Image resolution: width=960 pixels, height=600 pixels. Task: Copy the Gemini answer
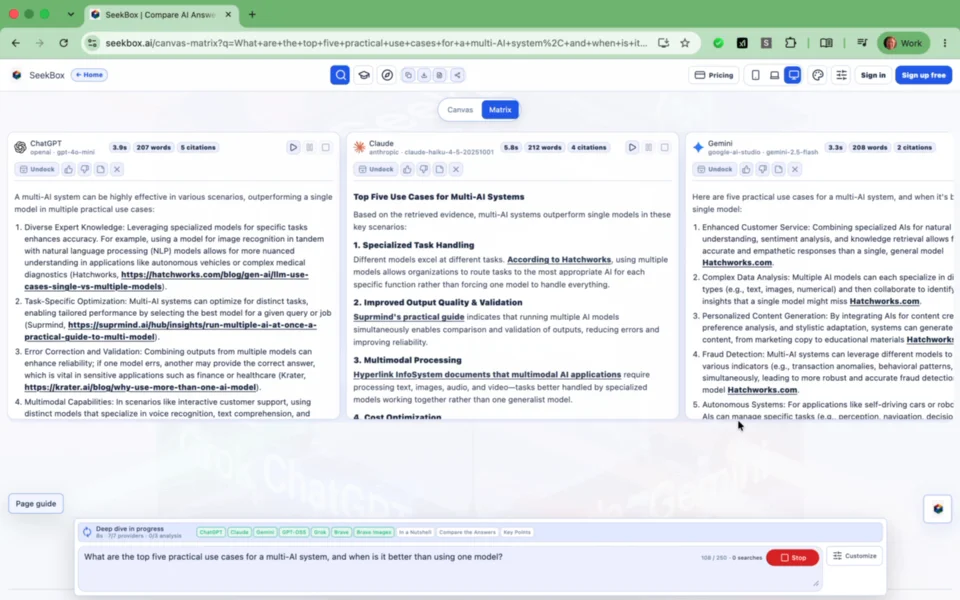(x=778, y=169)
